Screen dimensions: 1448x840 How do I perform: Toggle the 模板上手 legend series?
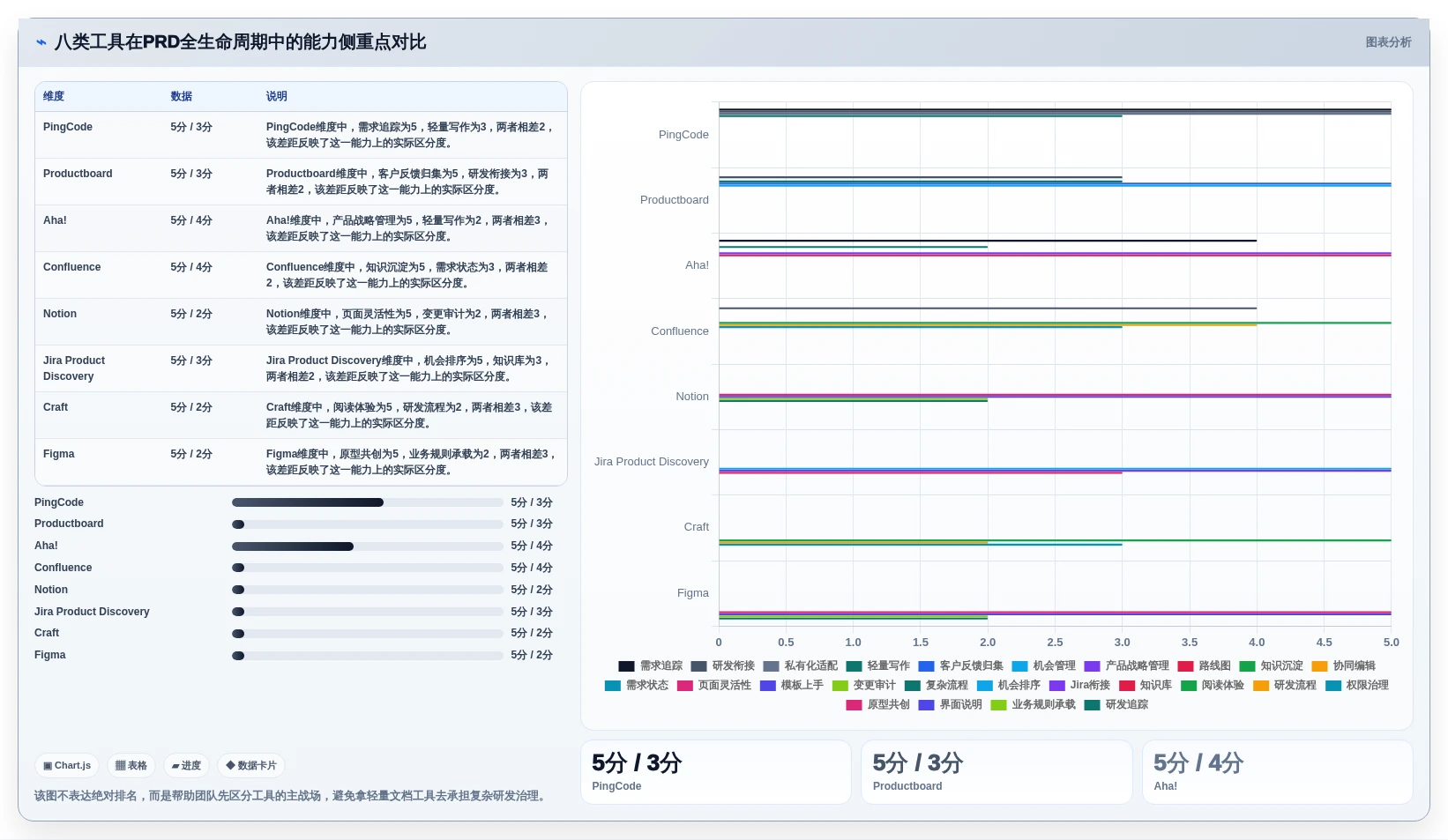pyautogui.click(x=792, y=686)
